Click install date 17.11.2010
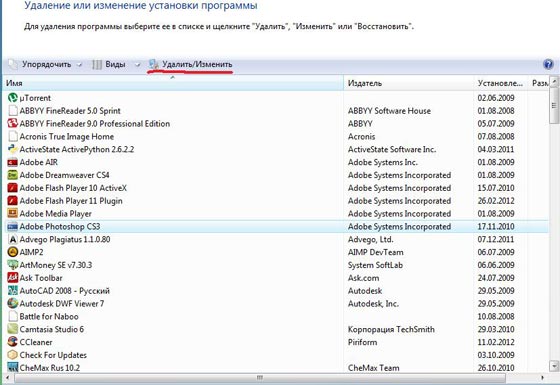This screenshot has height=385, width=560. click(x=496, y=226)
